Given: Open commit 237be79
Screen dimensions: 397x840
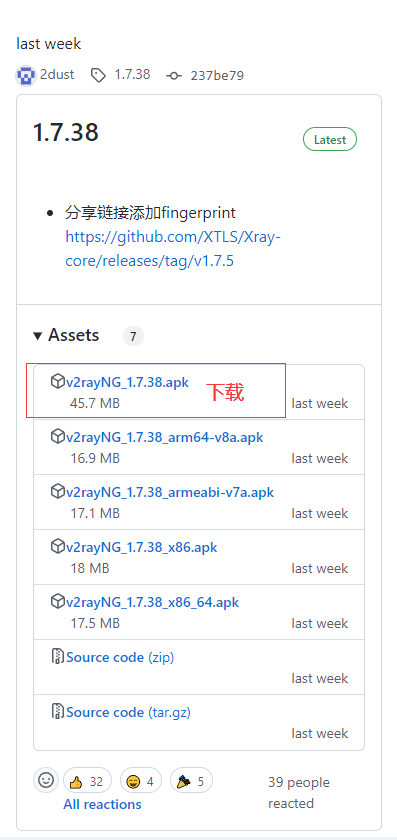Looking at the screenshot, I should pyautogui.click(x=217, y=76).
